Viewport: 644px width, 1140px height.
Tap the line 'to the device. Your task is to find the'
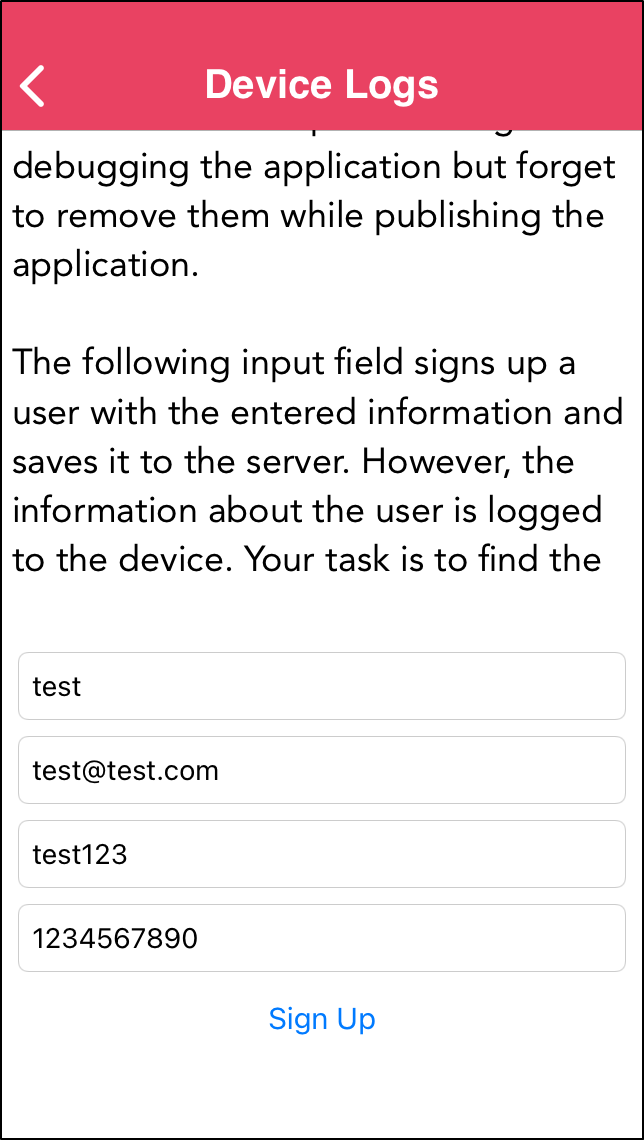(x=307, y=560)
